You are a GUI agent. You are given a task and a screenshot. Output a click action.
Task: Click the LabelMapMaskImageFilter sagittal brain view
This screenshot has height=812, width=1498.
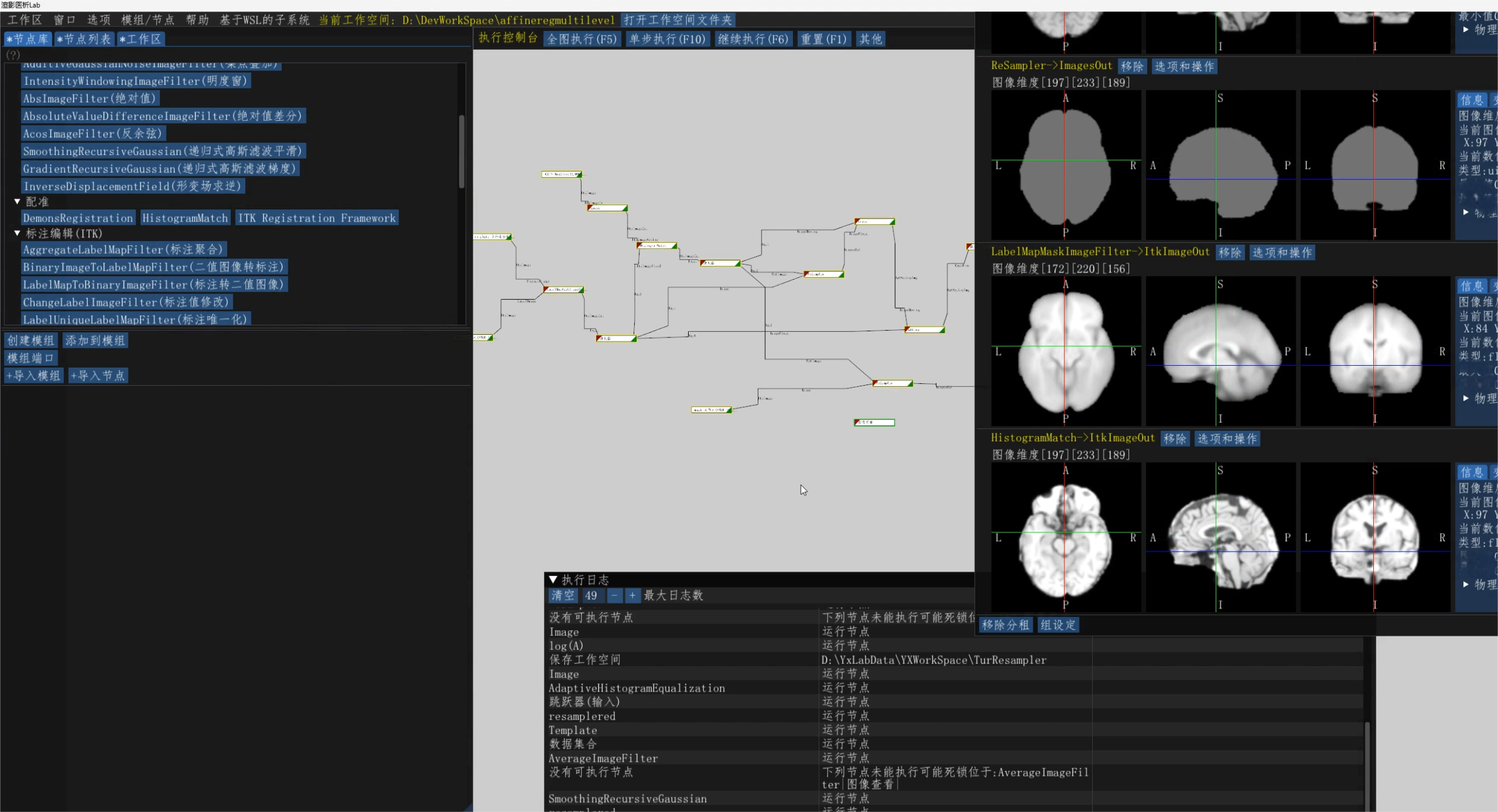click(x=1221, y=352)
